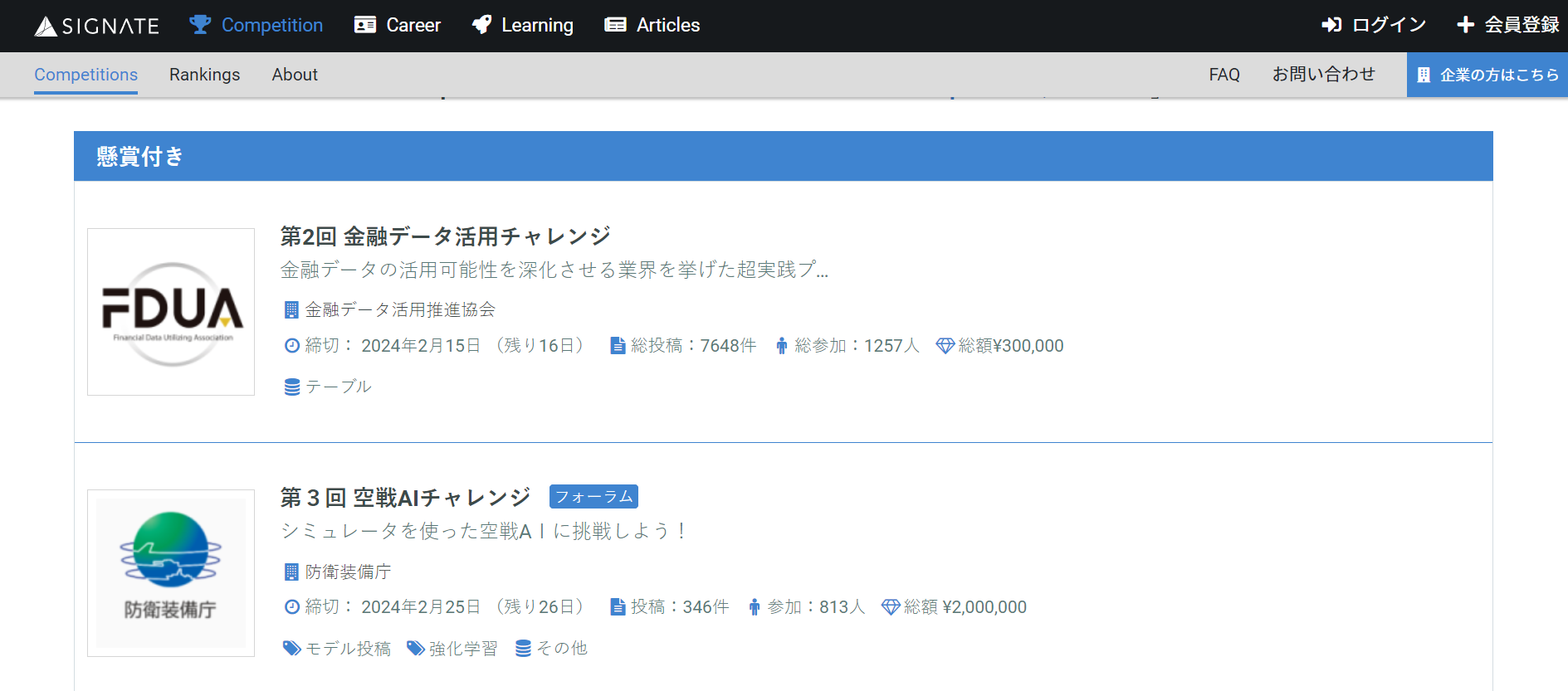
Task: Click diamond icon beside 総額 ¥2,000,000
Action: pos(891,607)
